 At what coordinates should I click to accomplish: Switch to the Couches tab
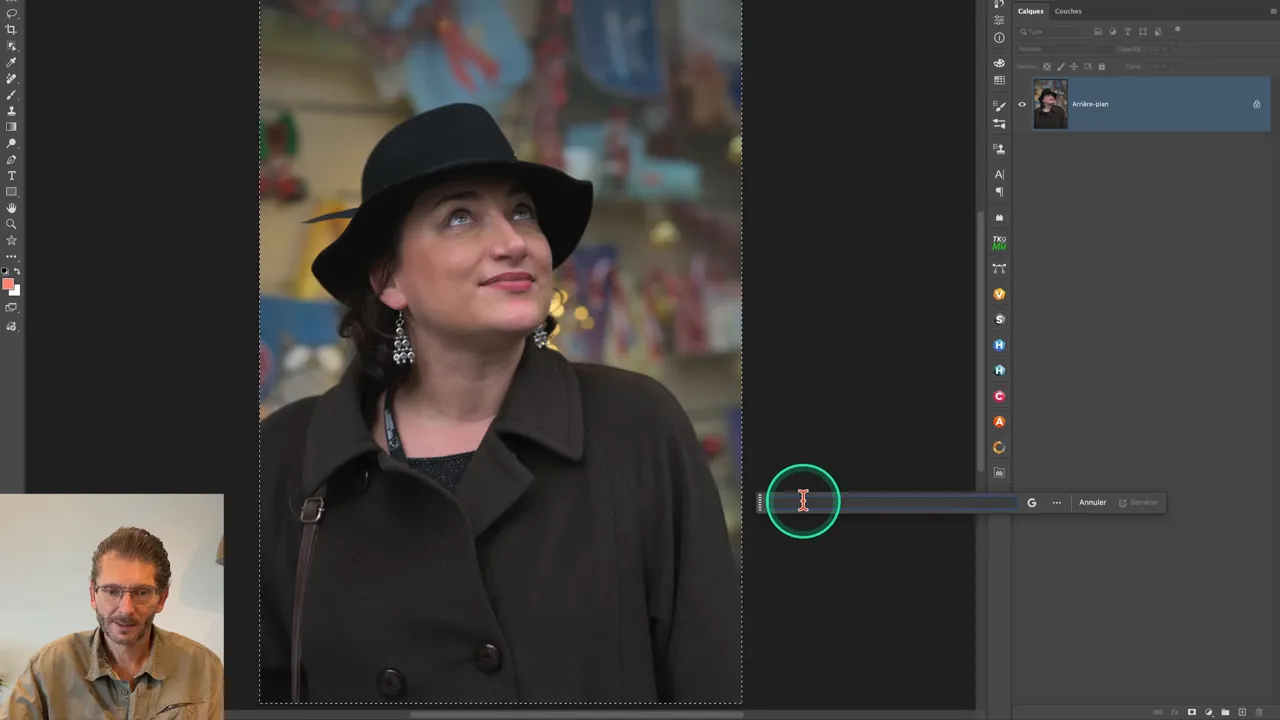[1068, 11]
